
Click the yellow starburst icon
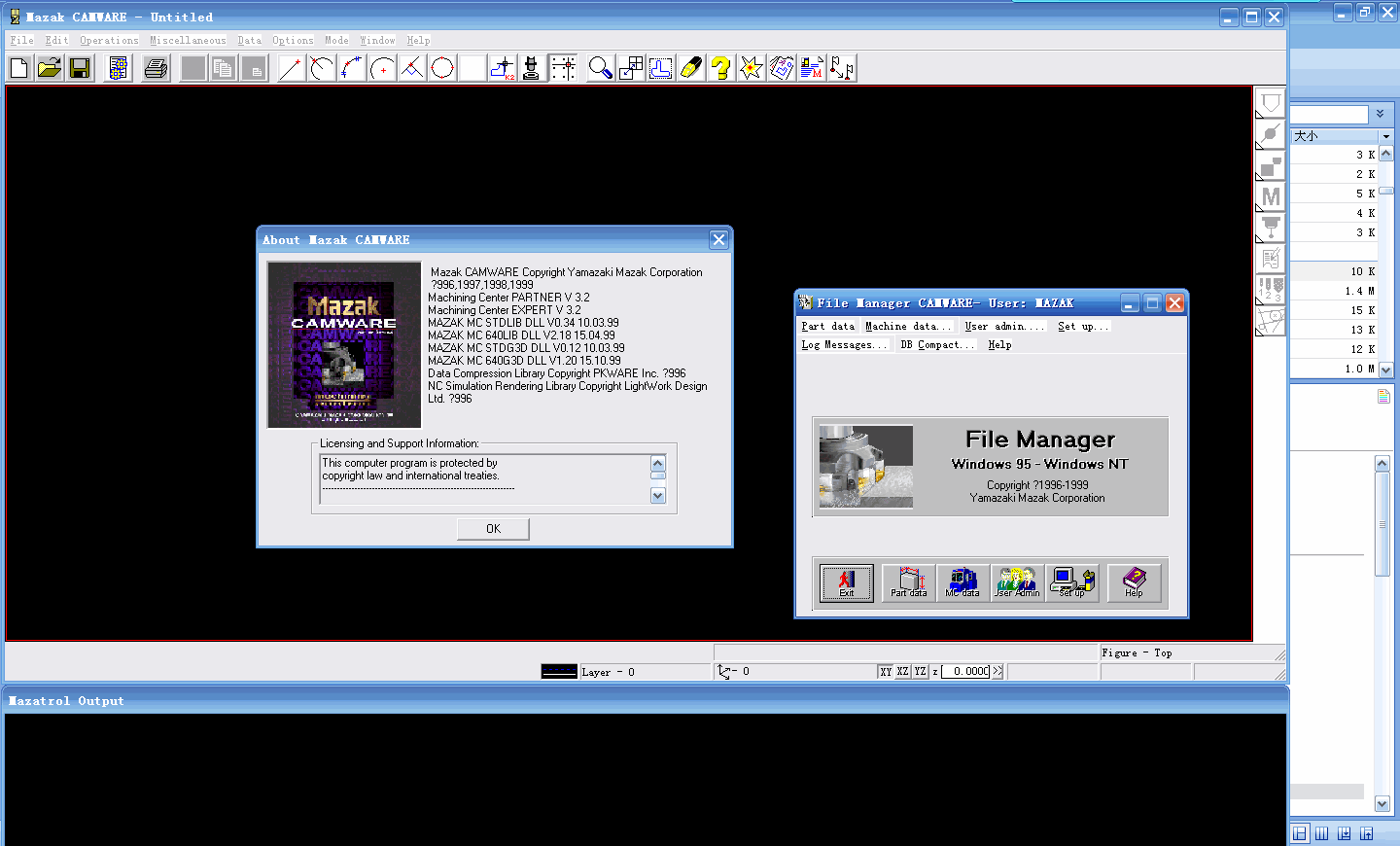pyautogui.click(x=752, y=68)
